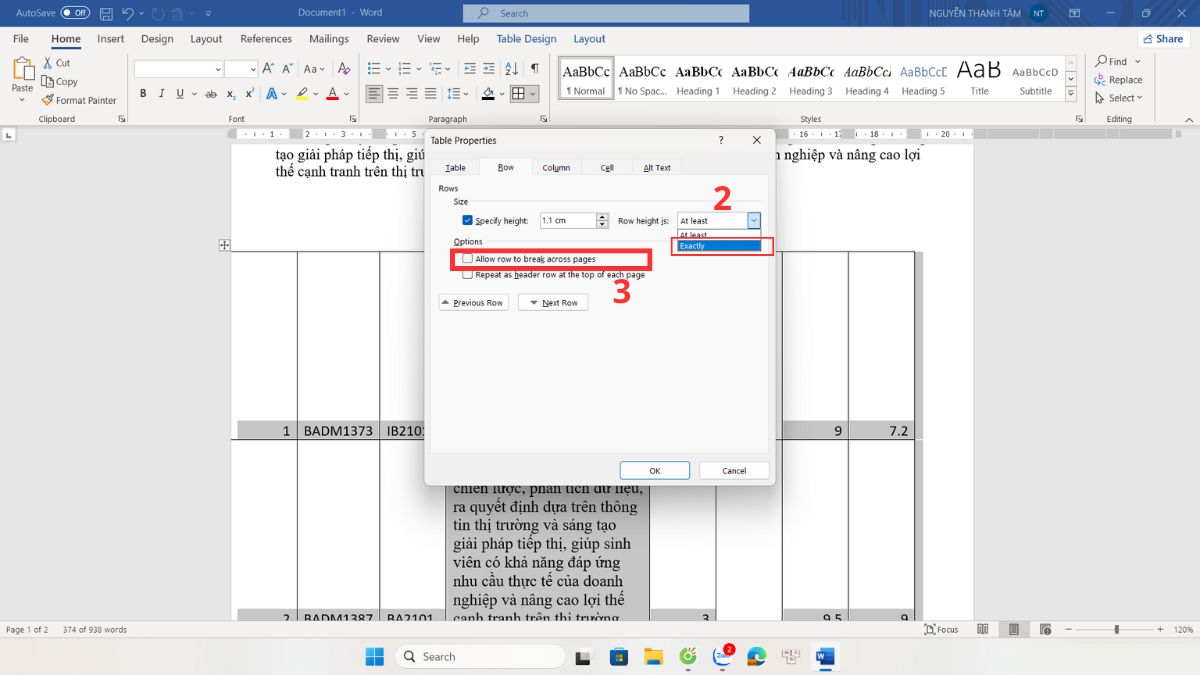Open Word from the Windows taskbar

pyautogui.click(x=825, y=656)
